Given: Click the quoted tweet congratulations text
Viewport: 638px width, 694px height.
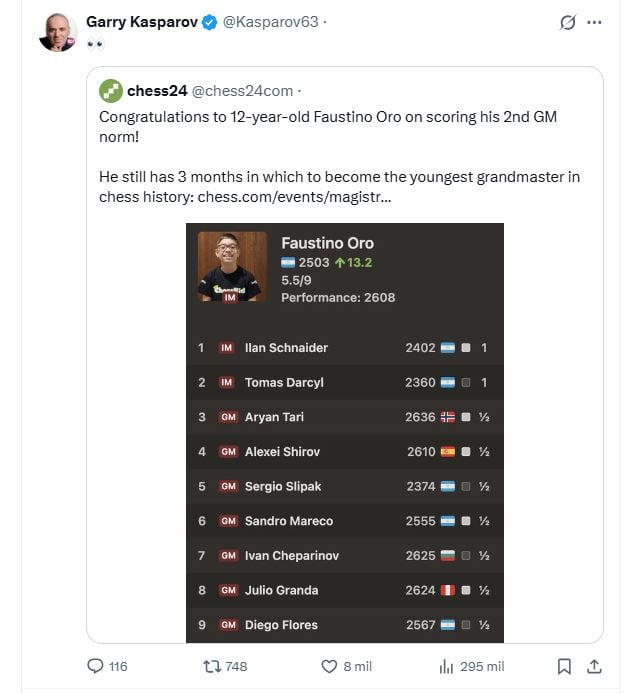Looking at the screenshot, I should [328, 127].
